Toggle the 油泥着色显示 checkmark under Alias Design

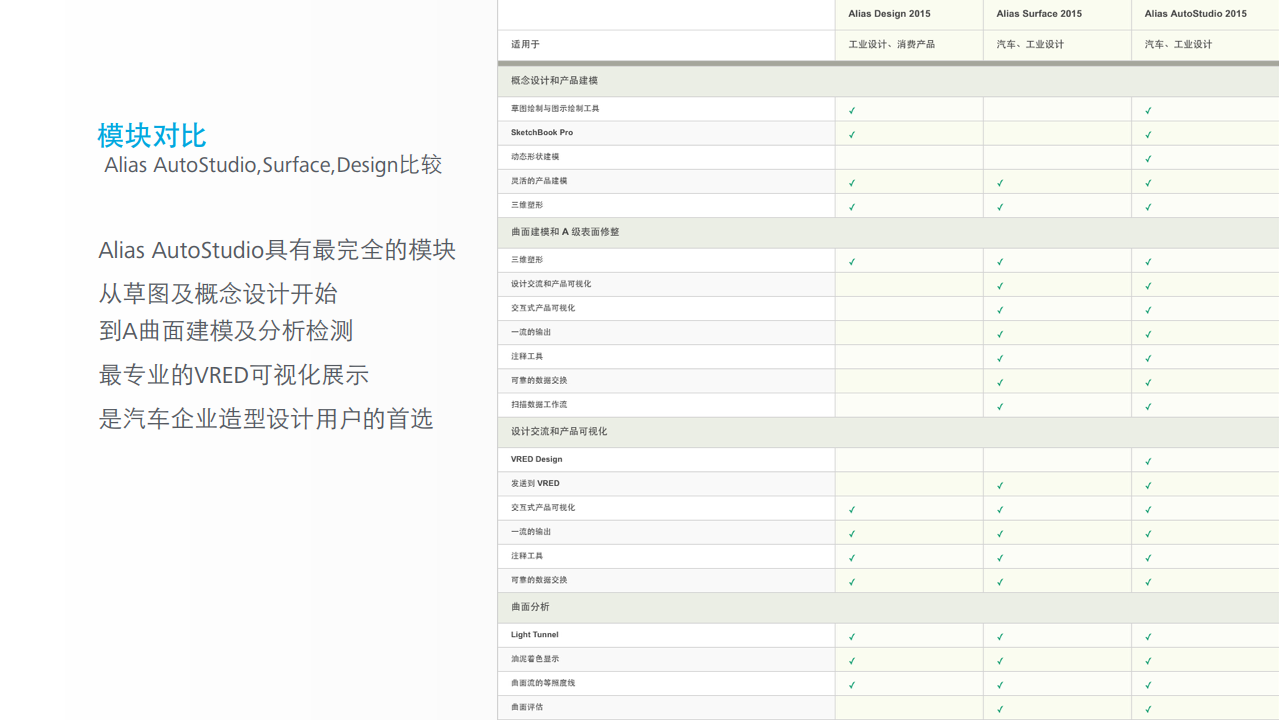coord(852,660)
